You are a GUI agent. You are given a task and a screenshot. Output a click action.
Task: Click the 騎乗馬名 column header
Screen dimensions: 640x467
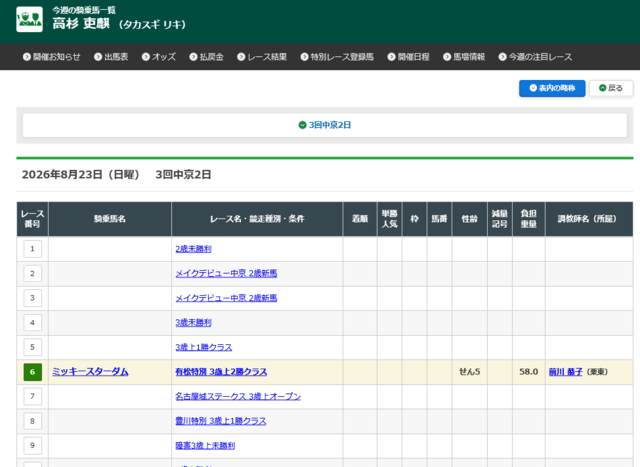(x=110, y=219)
